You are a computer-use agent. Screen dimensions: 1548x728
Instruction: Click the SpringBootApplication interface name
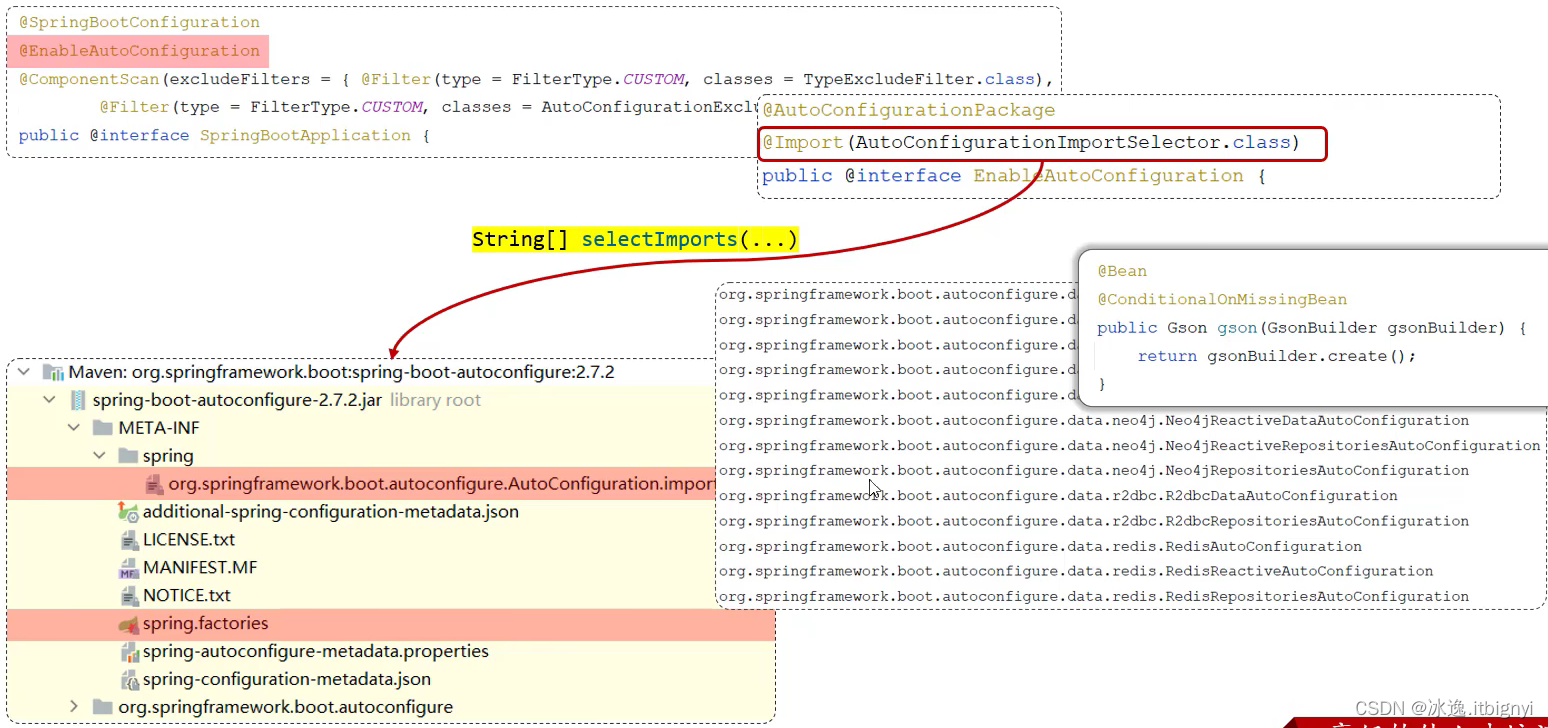[305, 135]
